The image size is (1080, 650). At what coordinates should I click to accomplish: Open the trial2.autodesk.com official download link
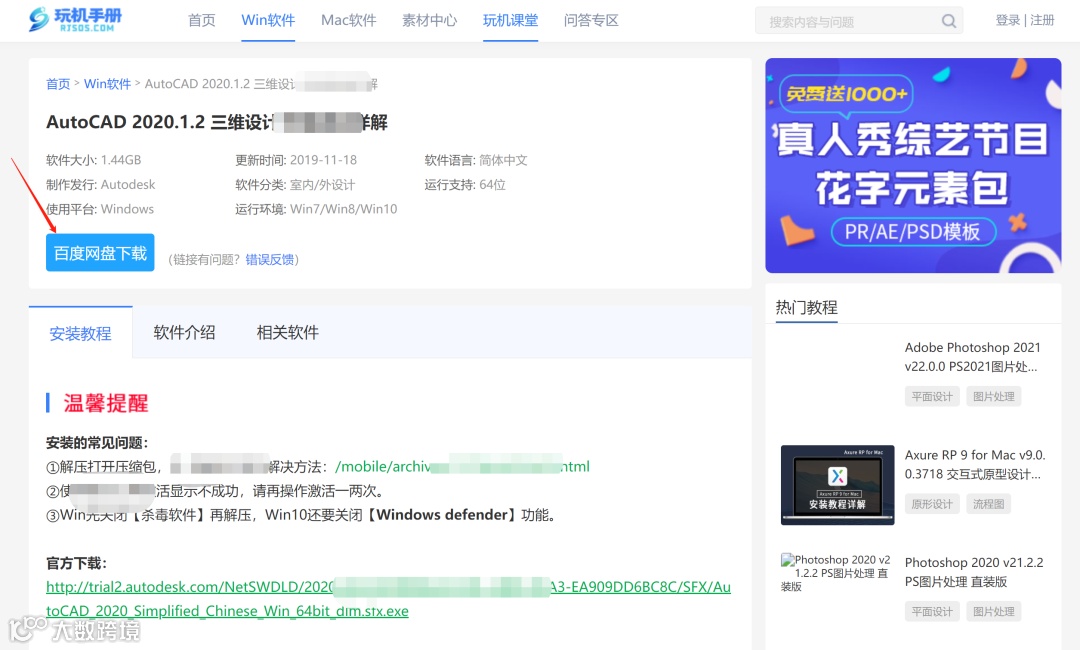pos(388,599)
